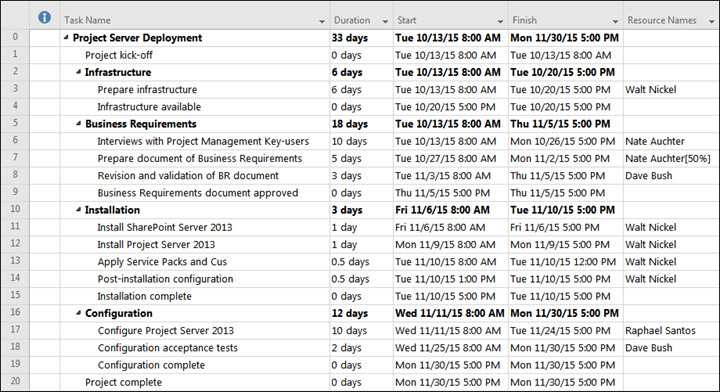Open the Duration column filter dropdown
Screen dimensions: 720x392
click(x=385, y=21)
